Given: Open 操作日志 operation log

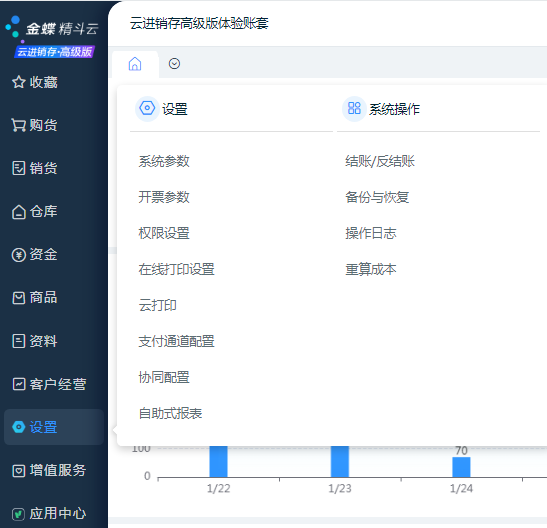Looking at the screenshot, I should point(371,233).
